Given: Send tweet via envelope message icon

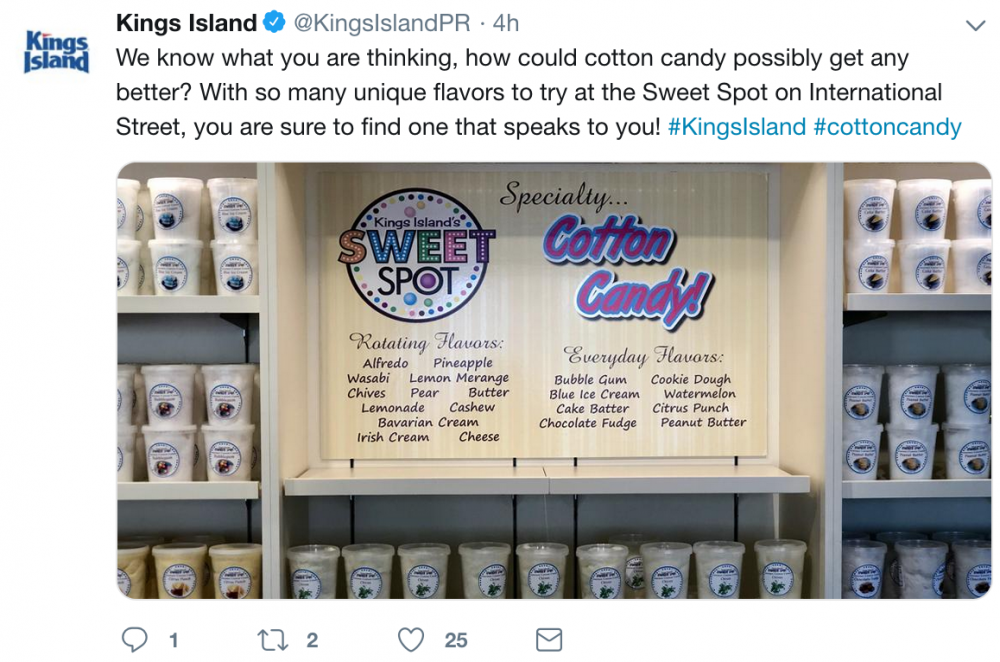Looking at the screenshot, I should pyautogui.click(x=548, y=639).
